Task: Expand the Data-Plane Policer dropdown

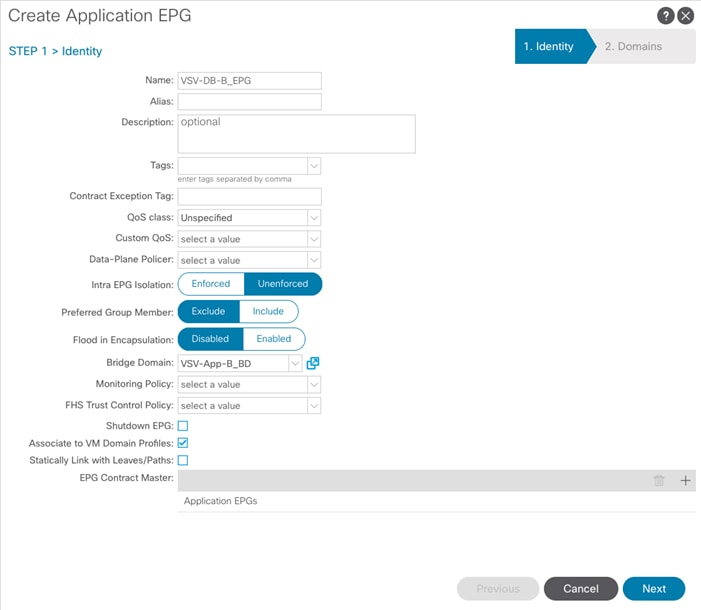Action: pos(314,260)
